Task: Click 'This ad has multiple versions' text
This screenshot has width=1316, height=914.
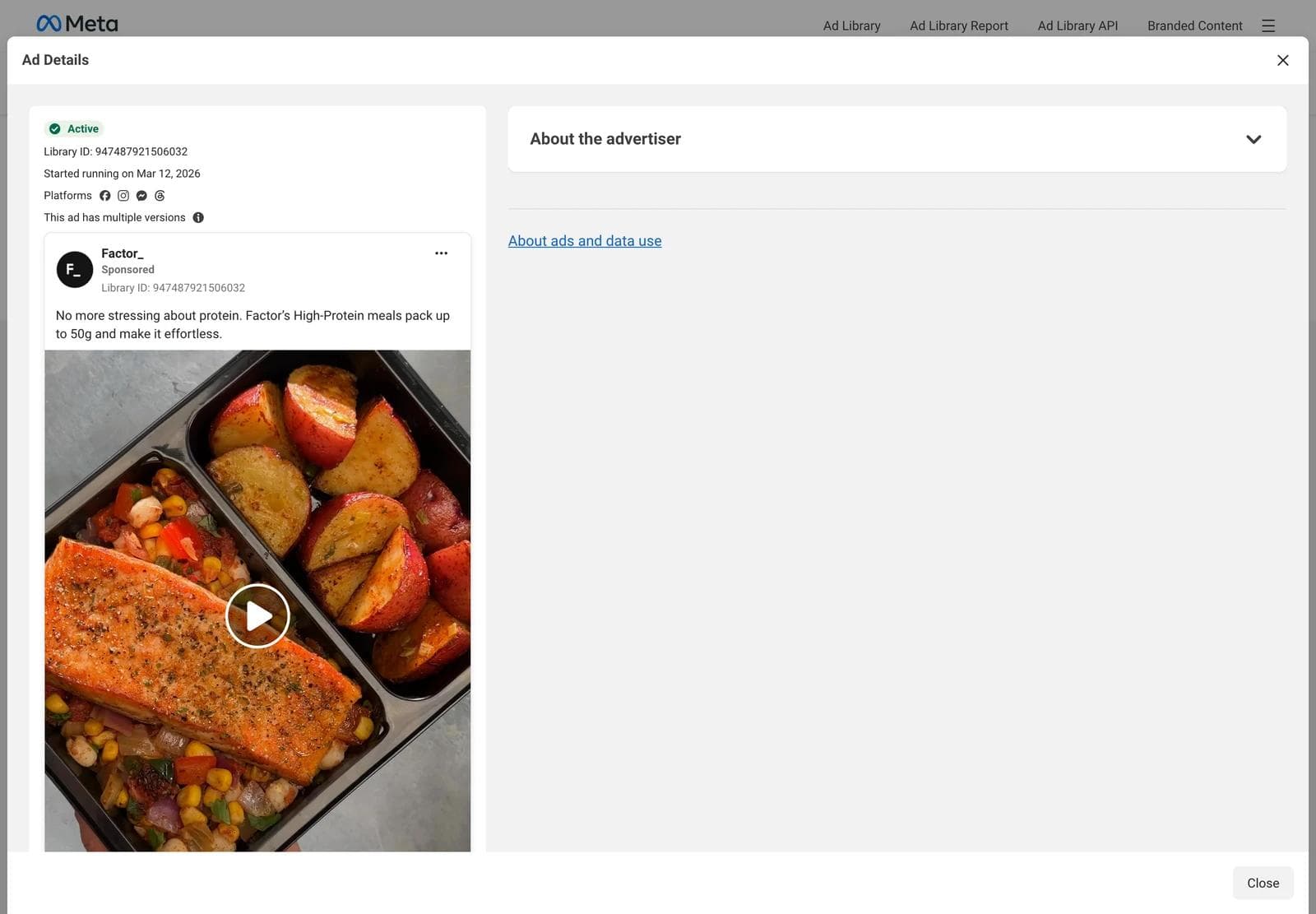Action: [x=114, y=217]
